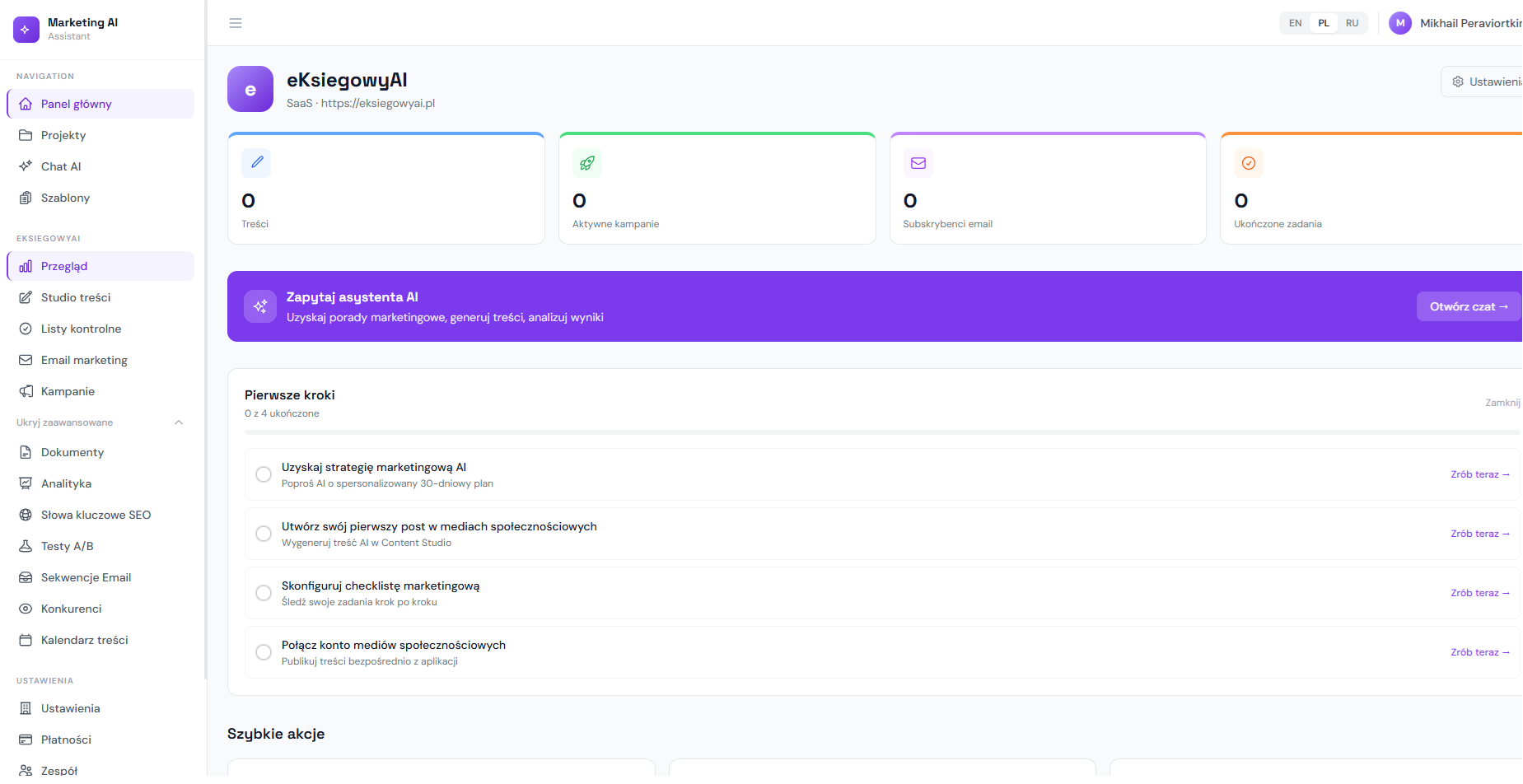Click the user avatar M icon
Viewport: 1523px width, 784px height.
1400,23
